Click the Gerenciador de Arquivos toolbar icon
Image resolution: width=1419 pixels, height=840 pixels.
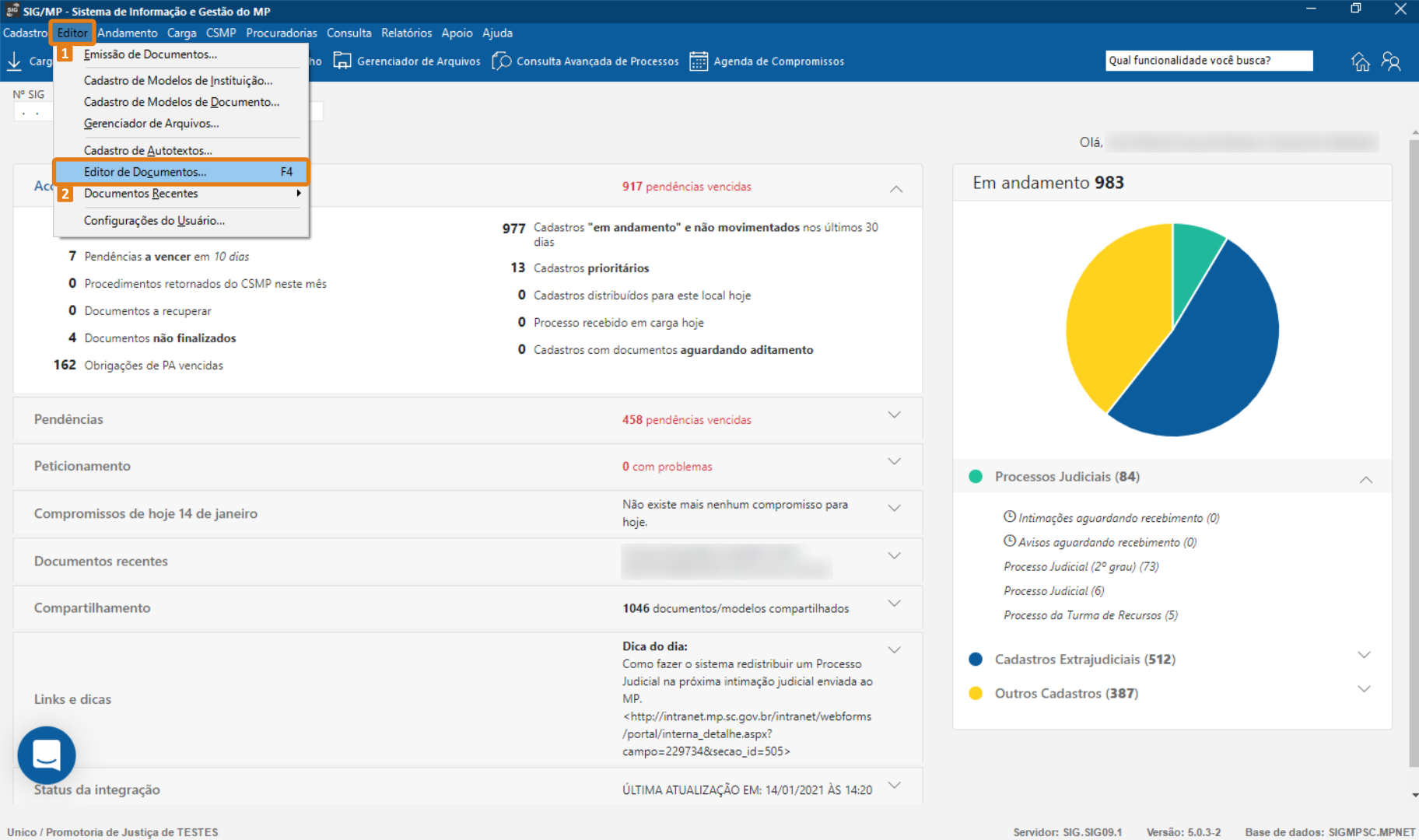342,61
